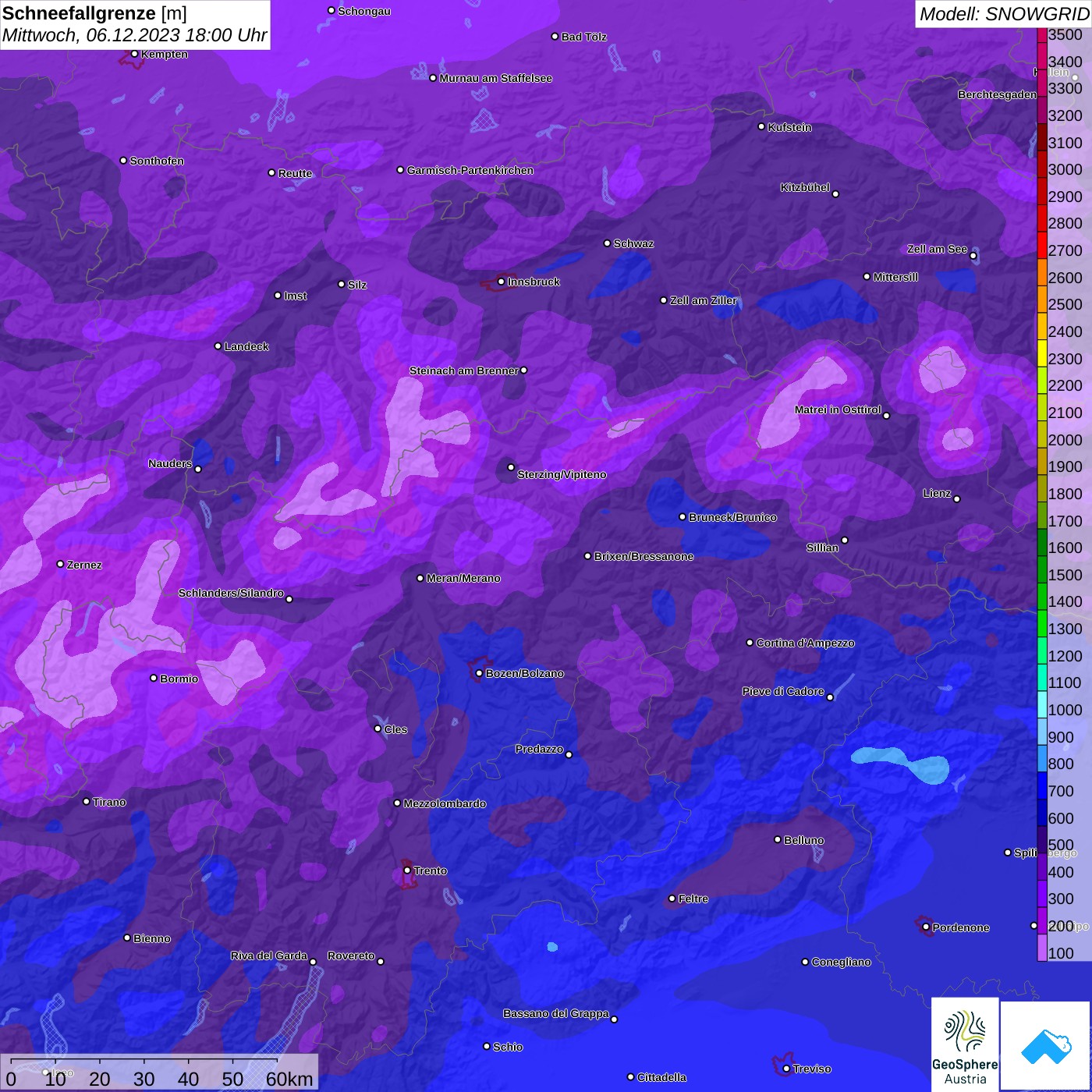Click the Sterzing/Vipiteno label
This screenshot has width=1092, height=1092.
pos(562,474)
